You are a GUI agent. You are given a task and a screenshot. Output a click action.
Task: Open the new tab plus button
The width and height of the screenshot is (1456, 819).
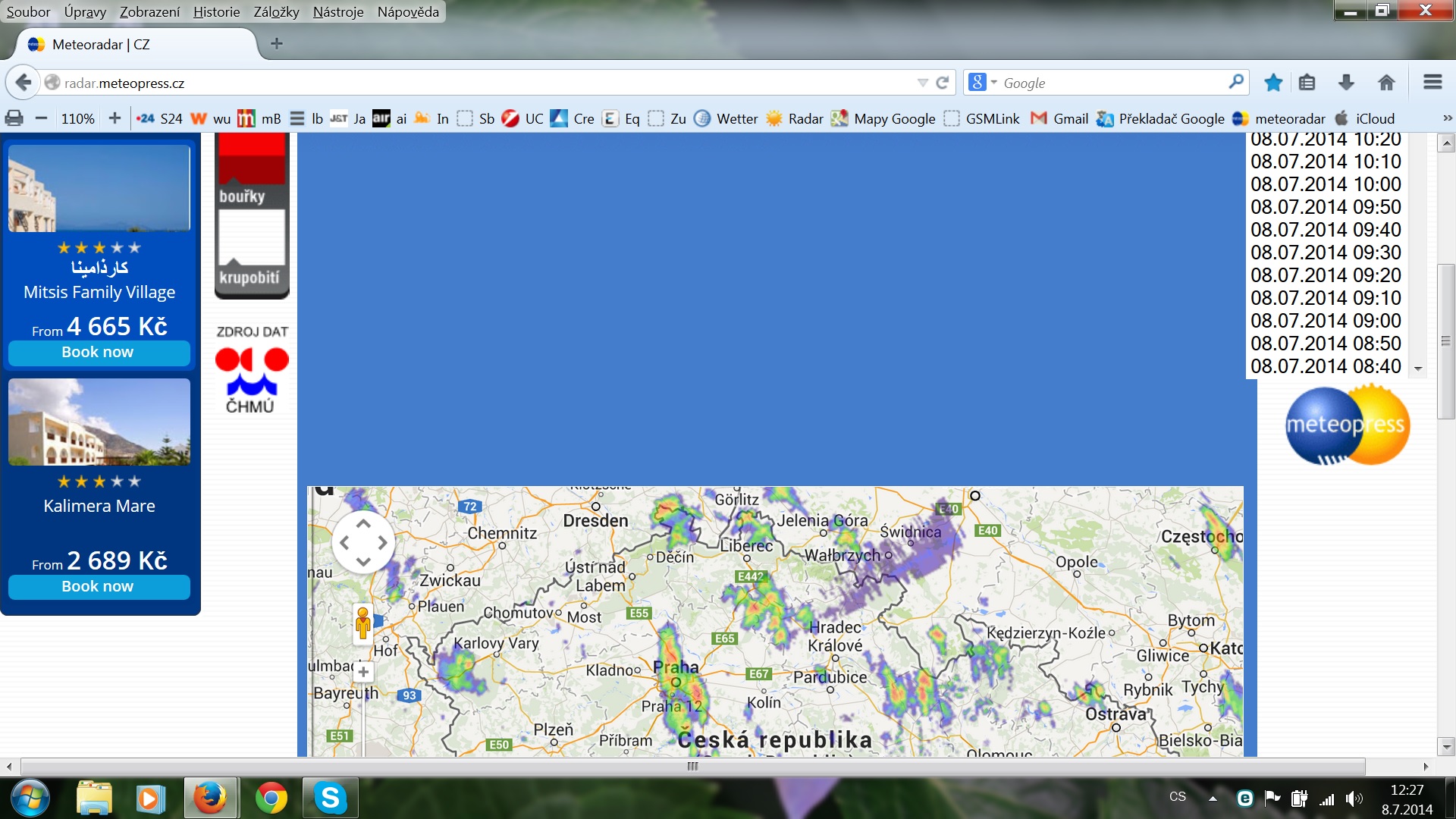pyautogui.click(x=277, y=44)
